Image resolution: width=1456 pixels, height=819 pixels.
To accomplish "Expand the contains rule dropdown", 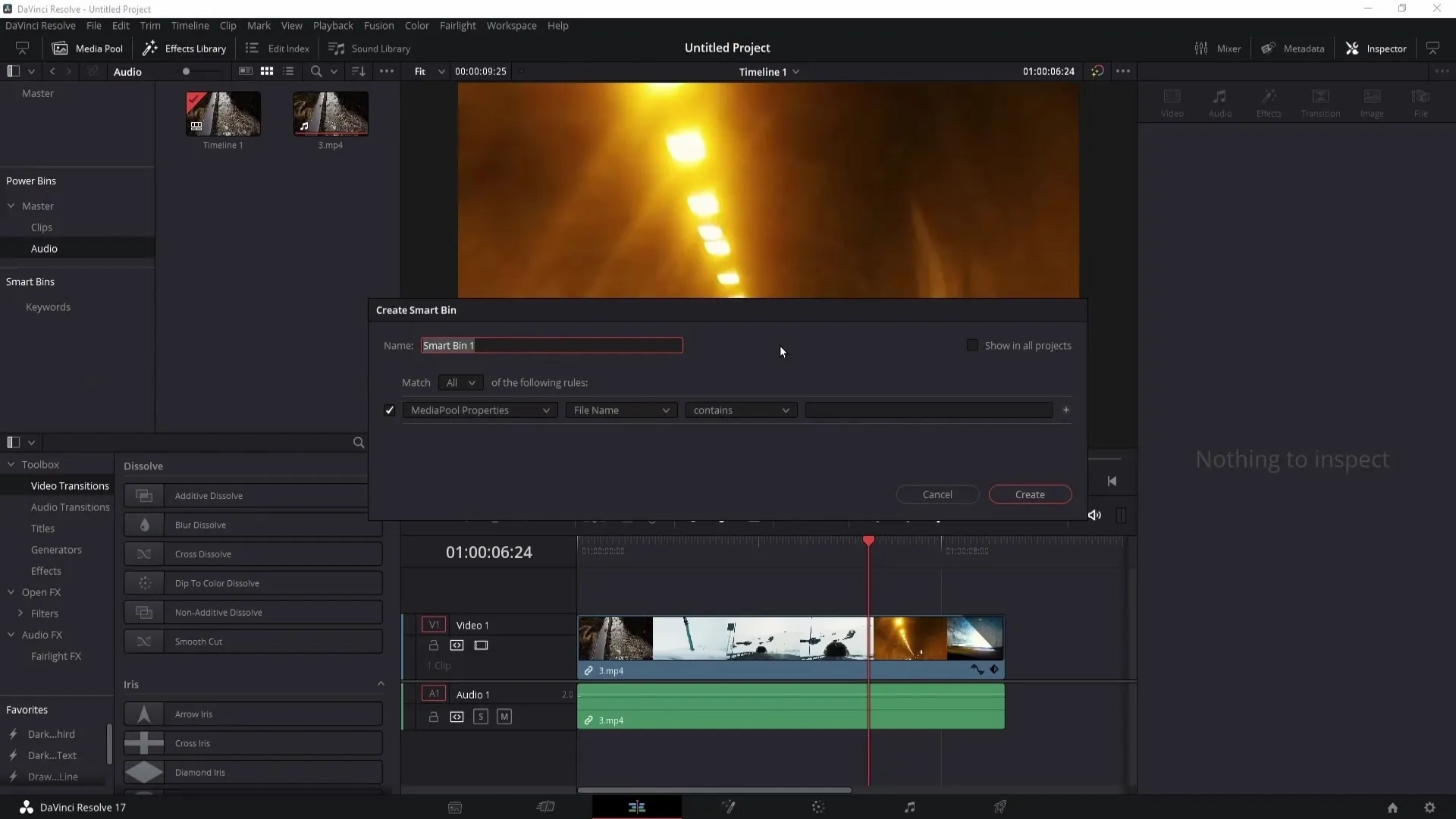I will coord(787,410).
